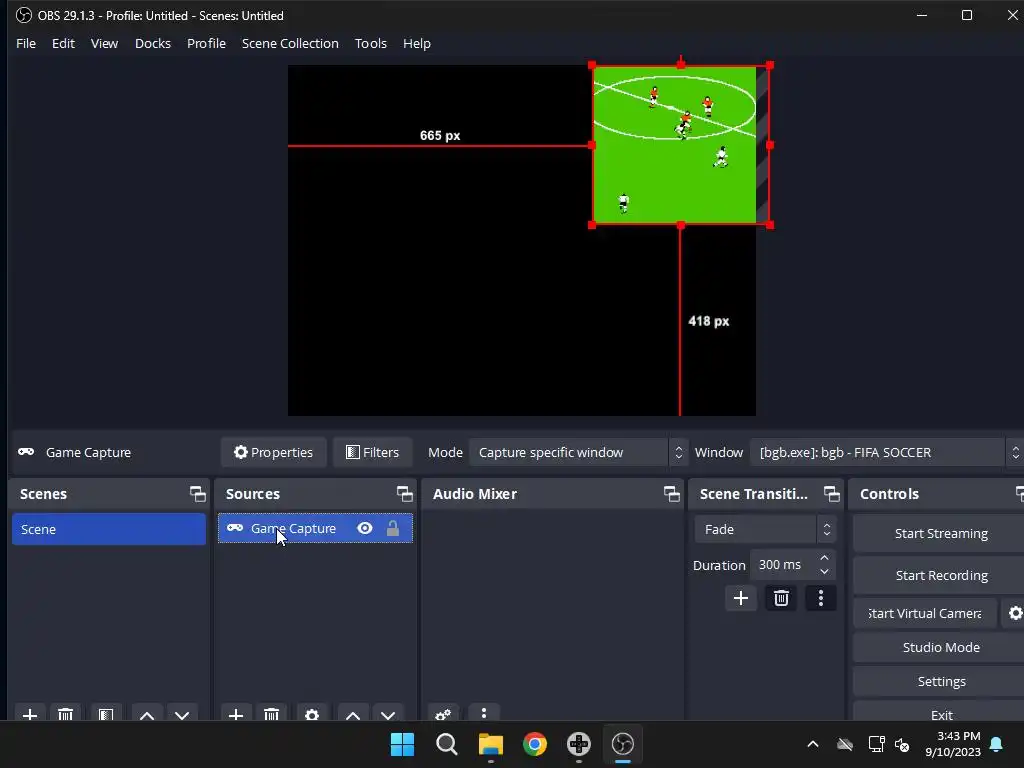Open the Tools menu
The width and height of the screenshot is (1024, 768).
coord(370,43)
